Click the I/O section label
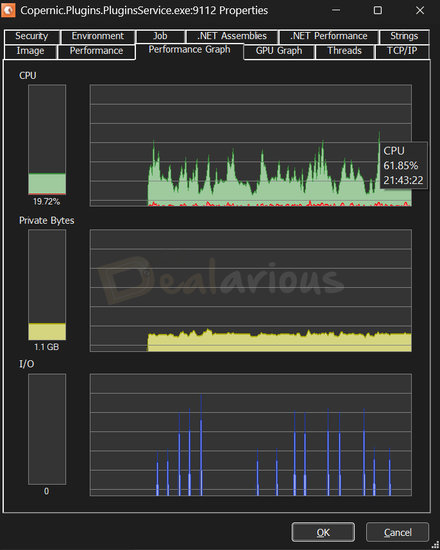The width and height of the screenshot is (440, 550). pyautogui.click(x=27, y=364)
